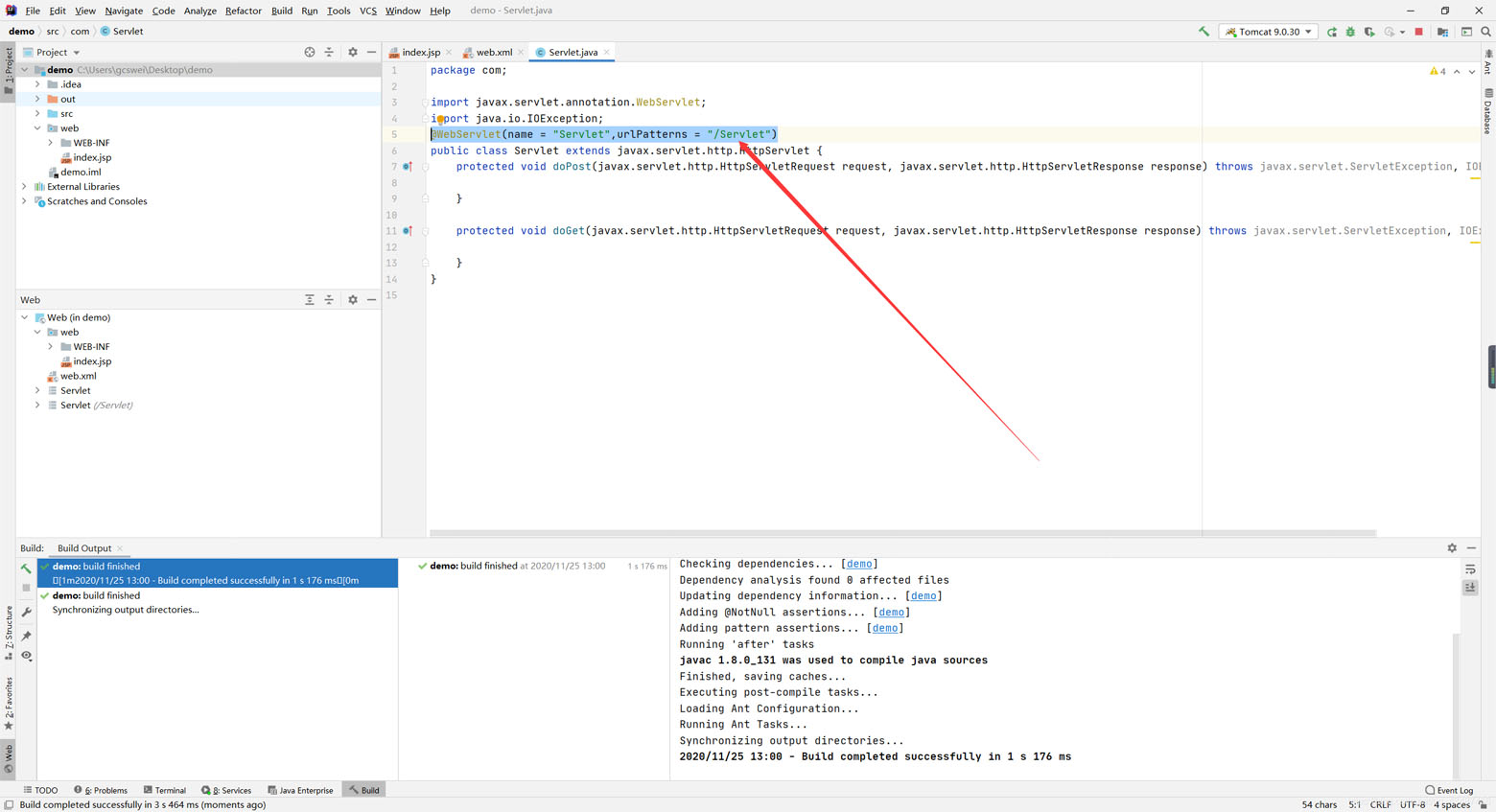Open the Refactor menu

243,11
